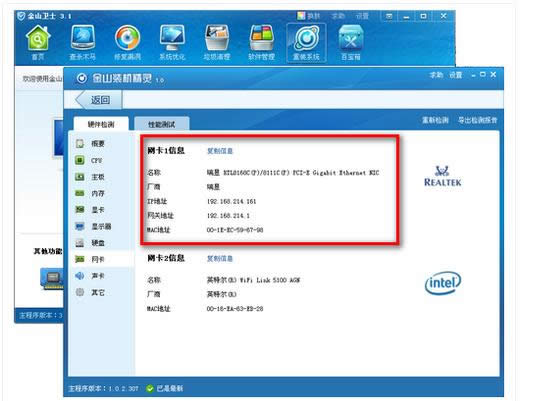Copy info link for 网卡1信息
548x401 pixels.
click(220, 151)
